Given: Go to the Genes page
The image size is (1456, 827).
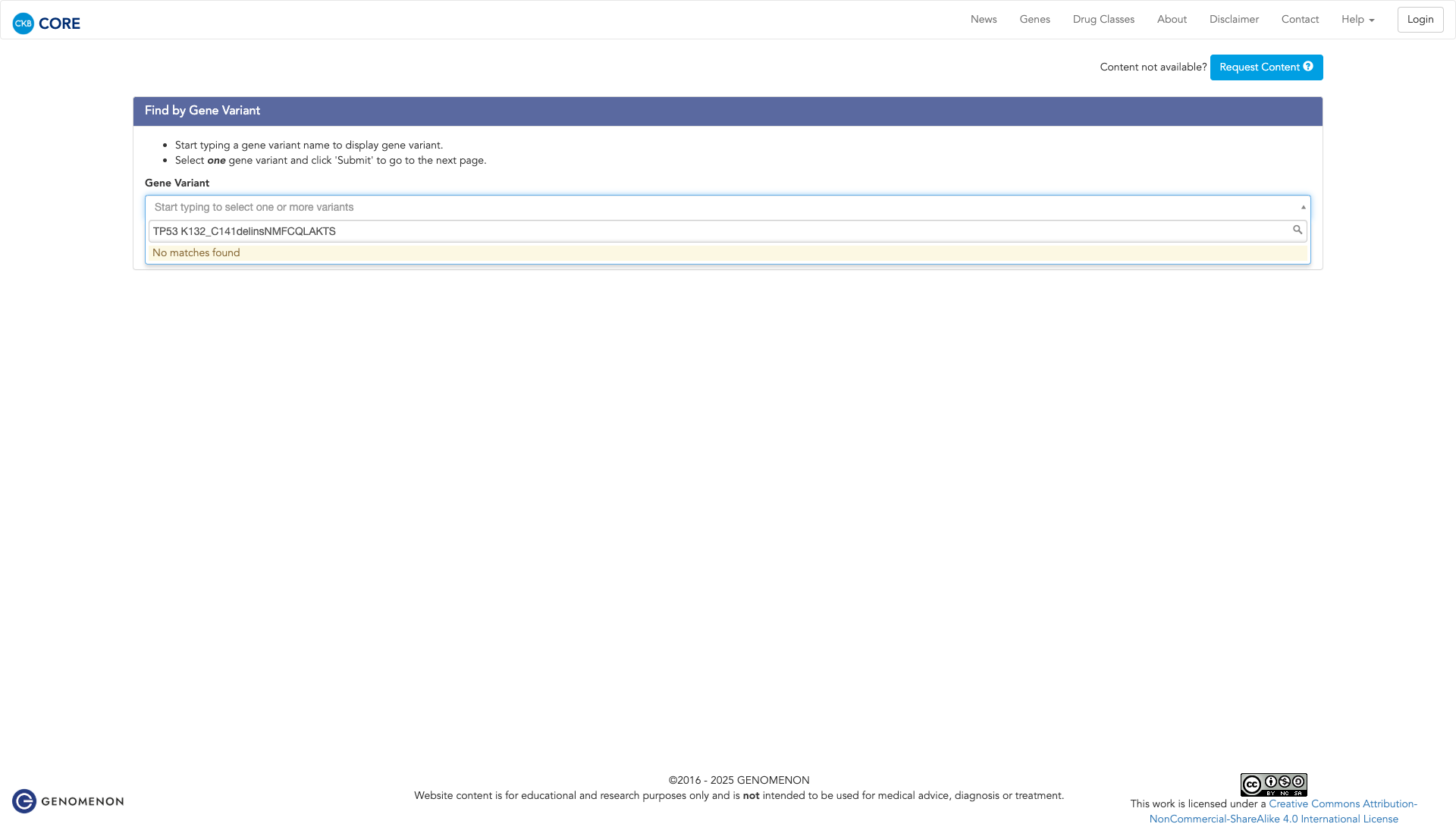Looking at the screenshot, I should coord(1034,20).
